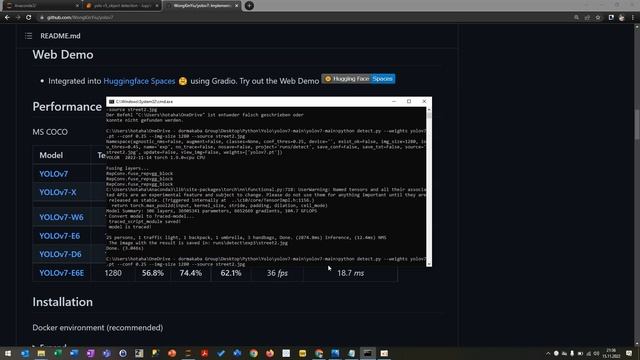This screenshot has height=360, width=640.
Task: Go back using the browser back arrow
Action: click(x=7, y=18)
